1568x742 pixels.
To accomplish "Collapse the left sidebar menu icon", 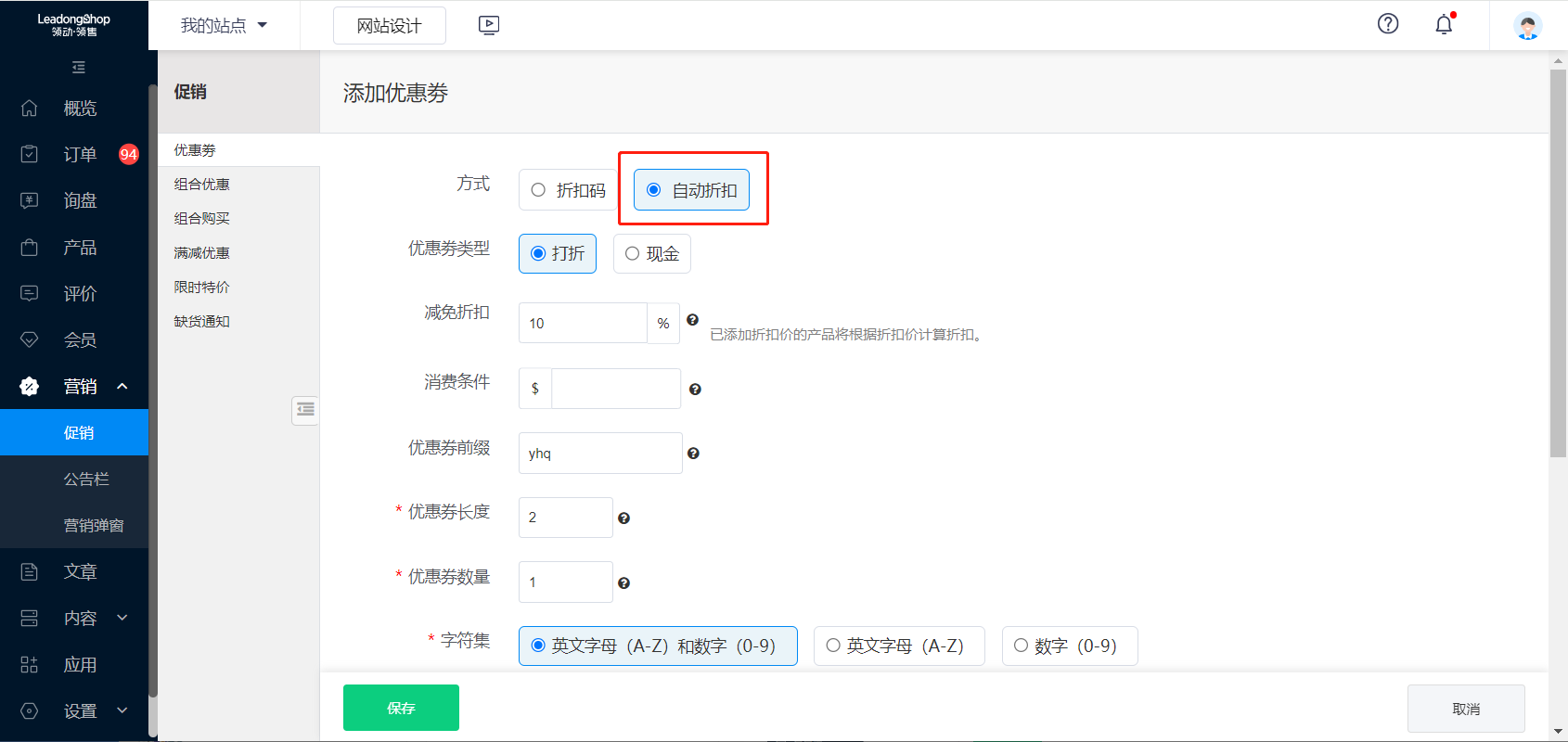I will pyautogui.click(x=79, y=68).
